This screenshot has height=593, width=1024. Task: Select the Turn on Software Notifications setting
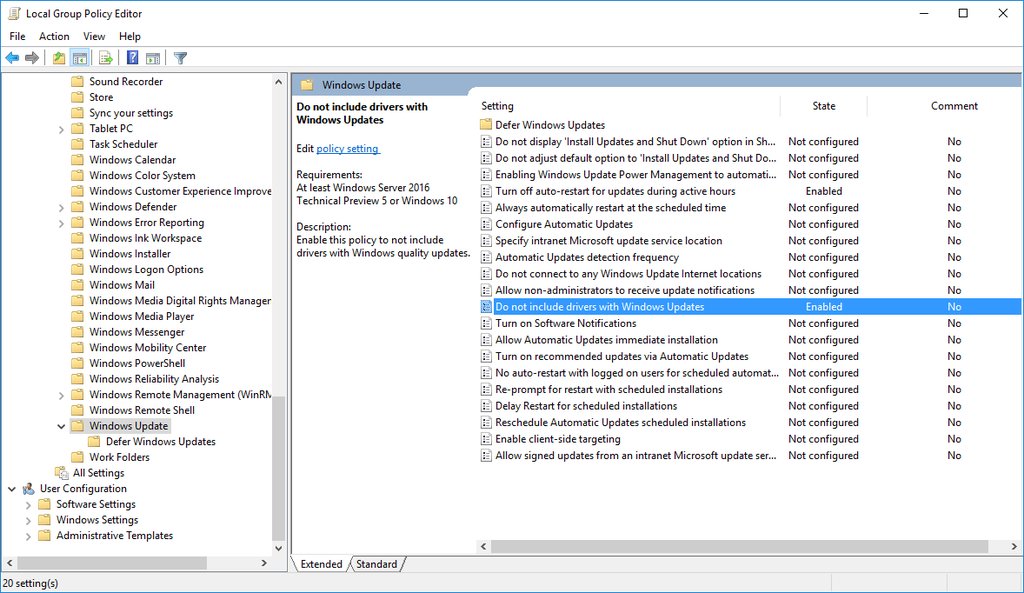point(564,323)
